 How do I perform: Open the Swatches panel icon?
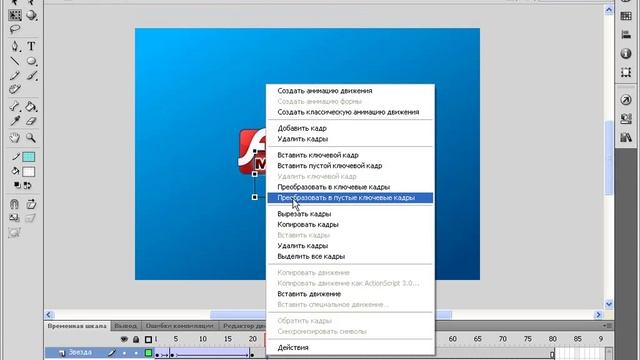(x=626, y=16)
